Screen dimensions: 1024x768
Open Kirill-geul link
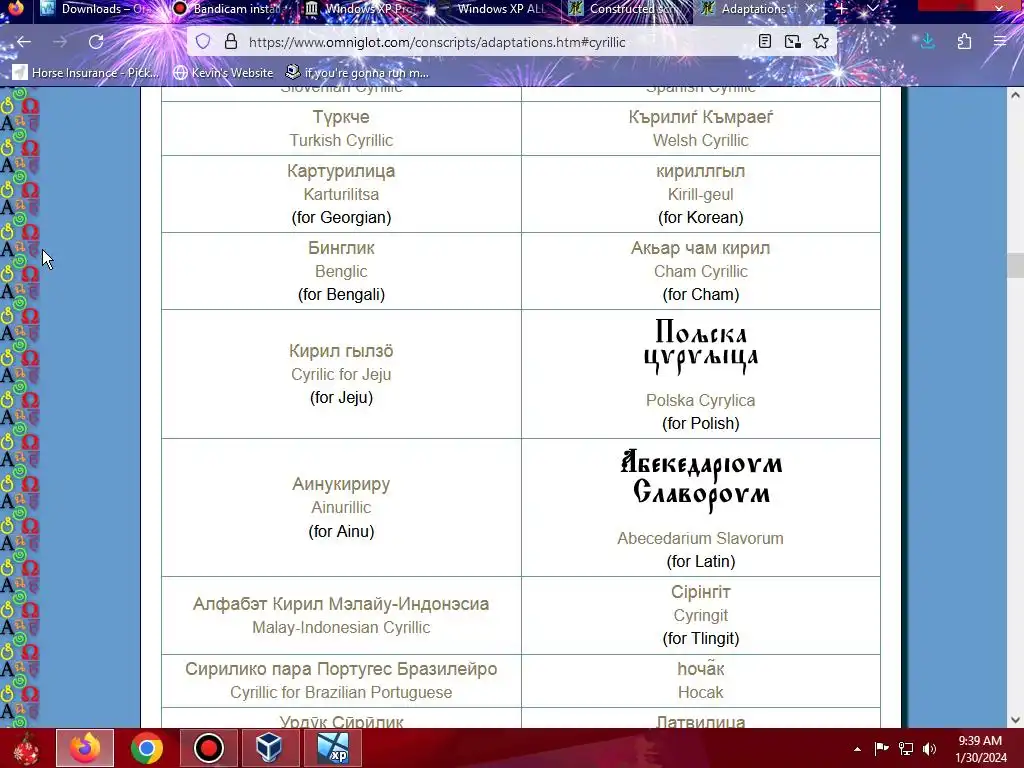(x=701, y=195)
